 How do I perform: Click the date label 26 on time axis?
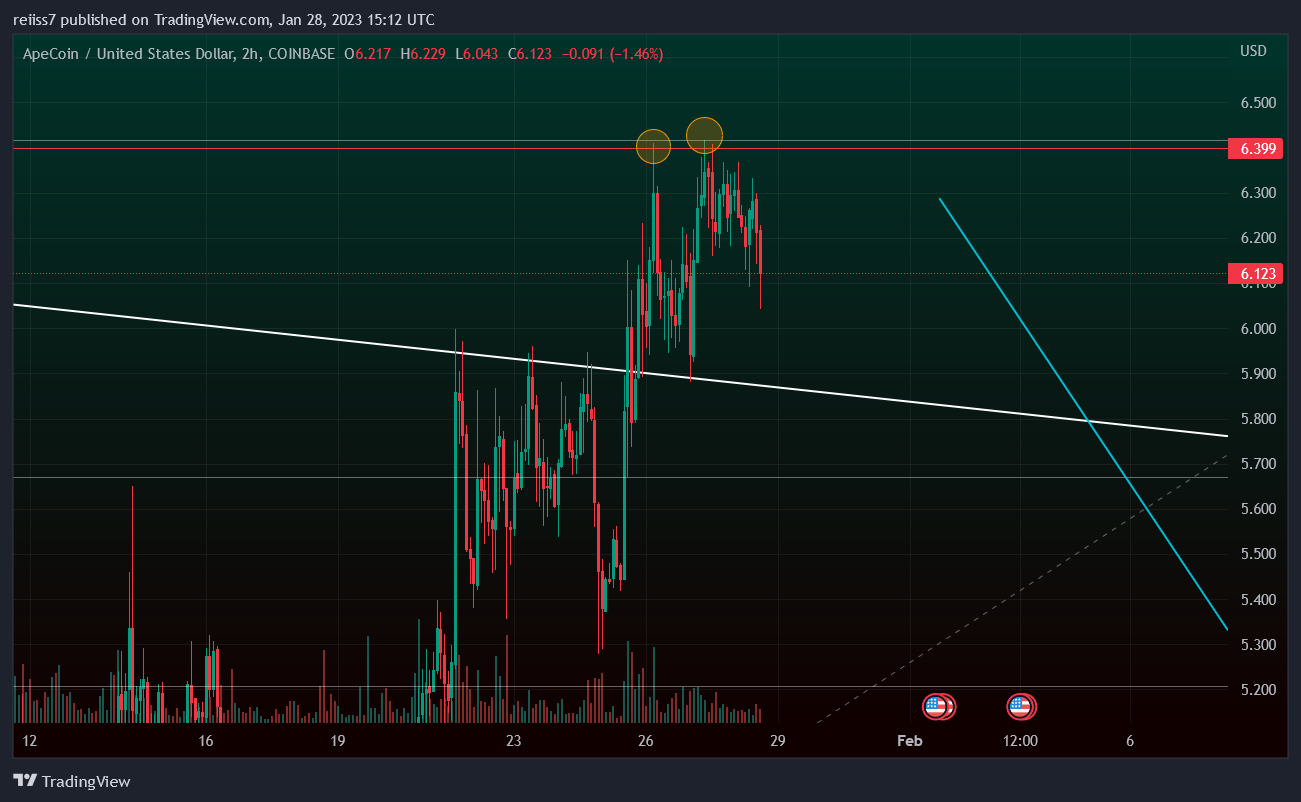tap(646, 741)
